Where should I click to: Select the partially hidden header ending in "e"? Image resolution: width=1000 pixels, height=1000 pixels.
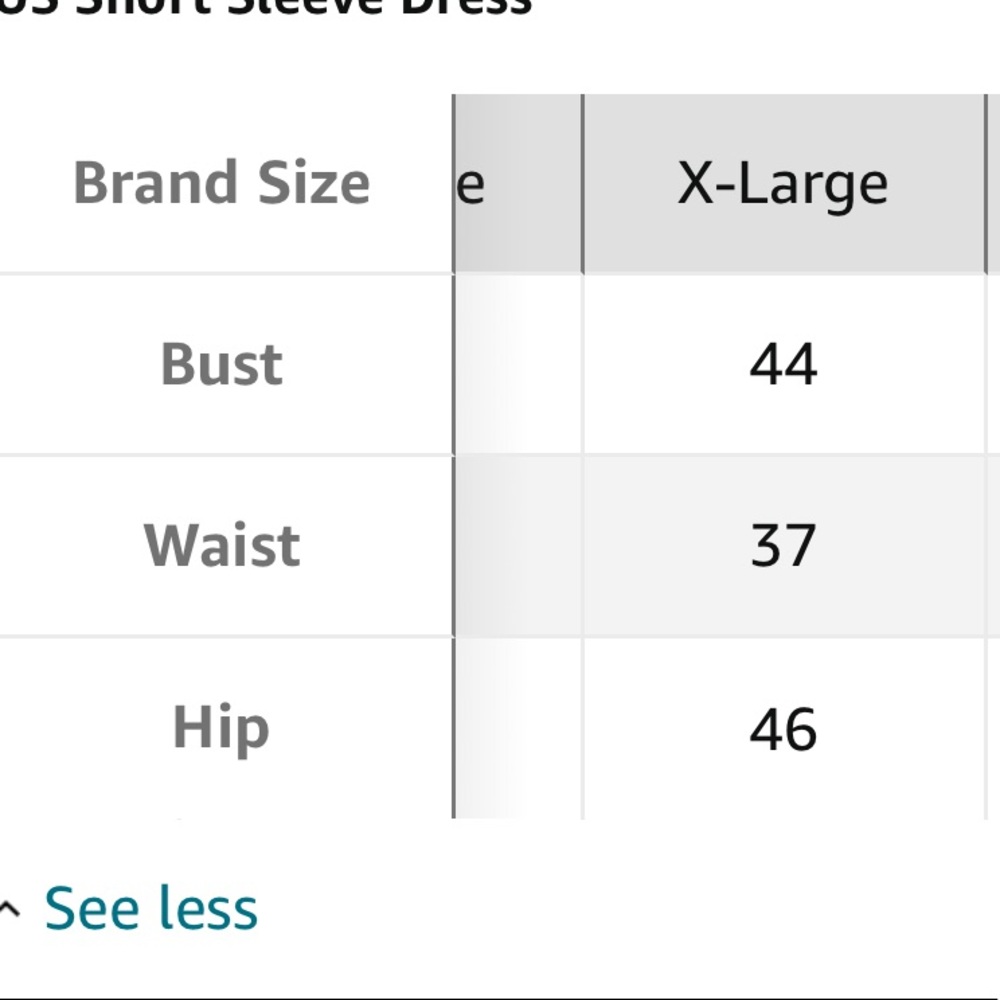(518, 184)
